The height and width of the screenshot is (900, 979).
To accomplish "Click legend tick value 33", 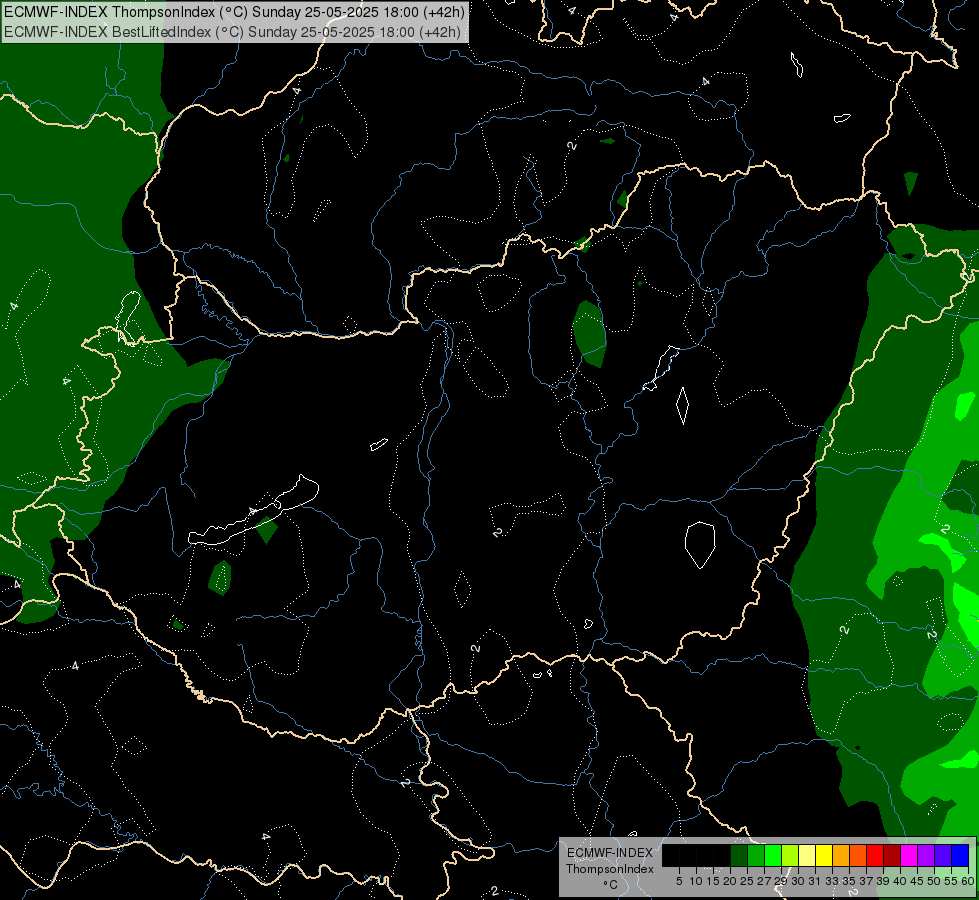I will pyautogui.click(x=832, y=881).
